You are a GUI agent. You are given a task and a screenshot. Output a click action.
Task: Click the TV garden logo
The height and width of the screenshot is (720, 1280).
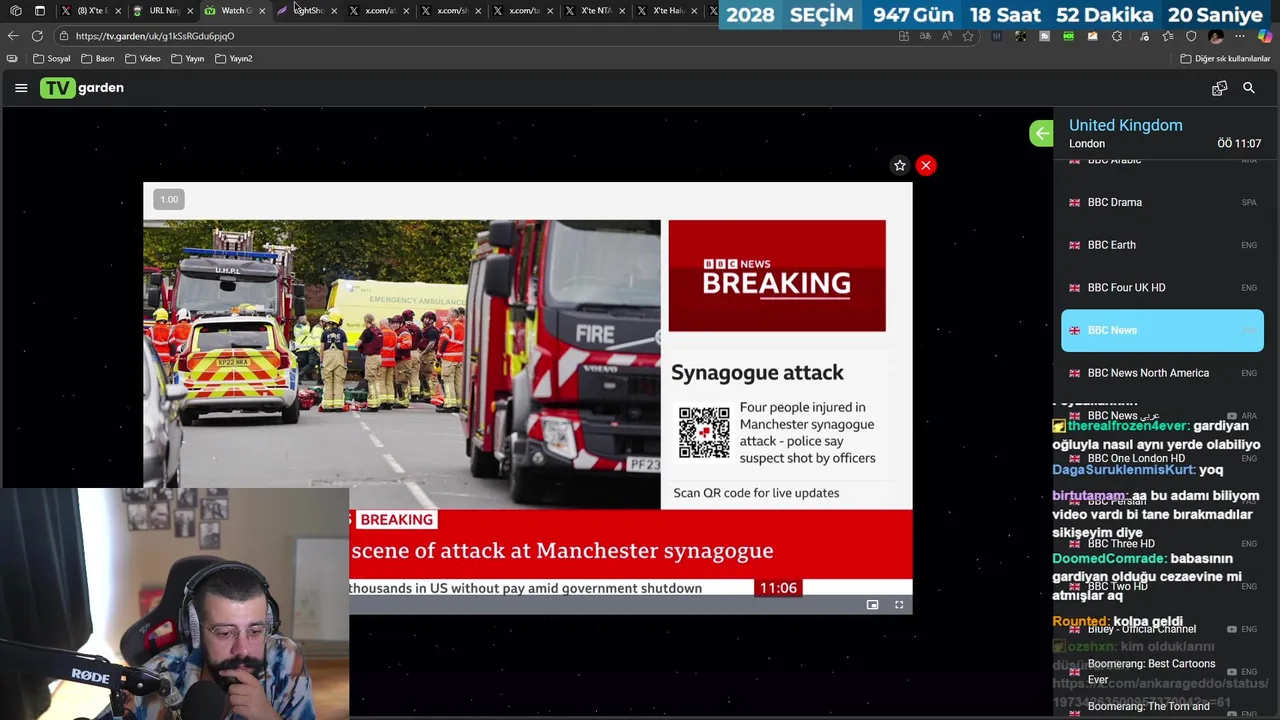(x=82, y=88)
